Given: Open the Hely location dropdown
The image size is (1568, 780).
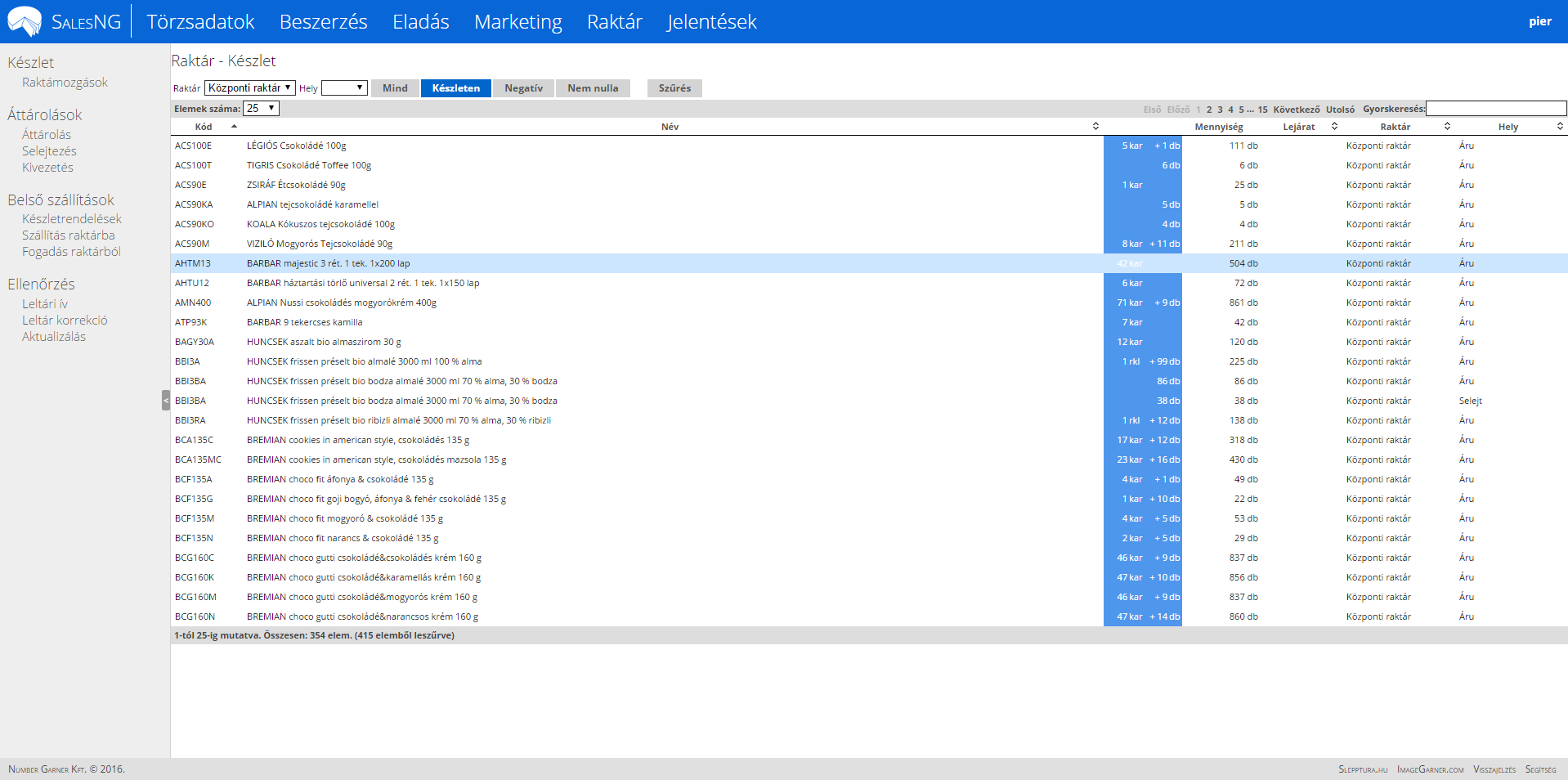Looking at the screenshot, I should pyautogui.click(x=344, y=87).
